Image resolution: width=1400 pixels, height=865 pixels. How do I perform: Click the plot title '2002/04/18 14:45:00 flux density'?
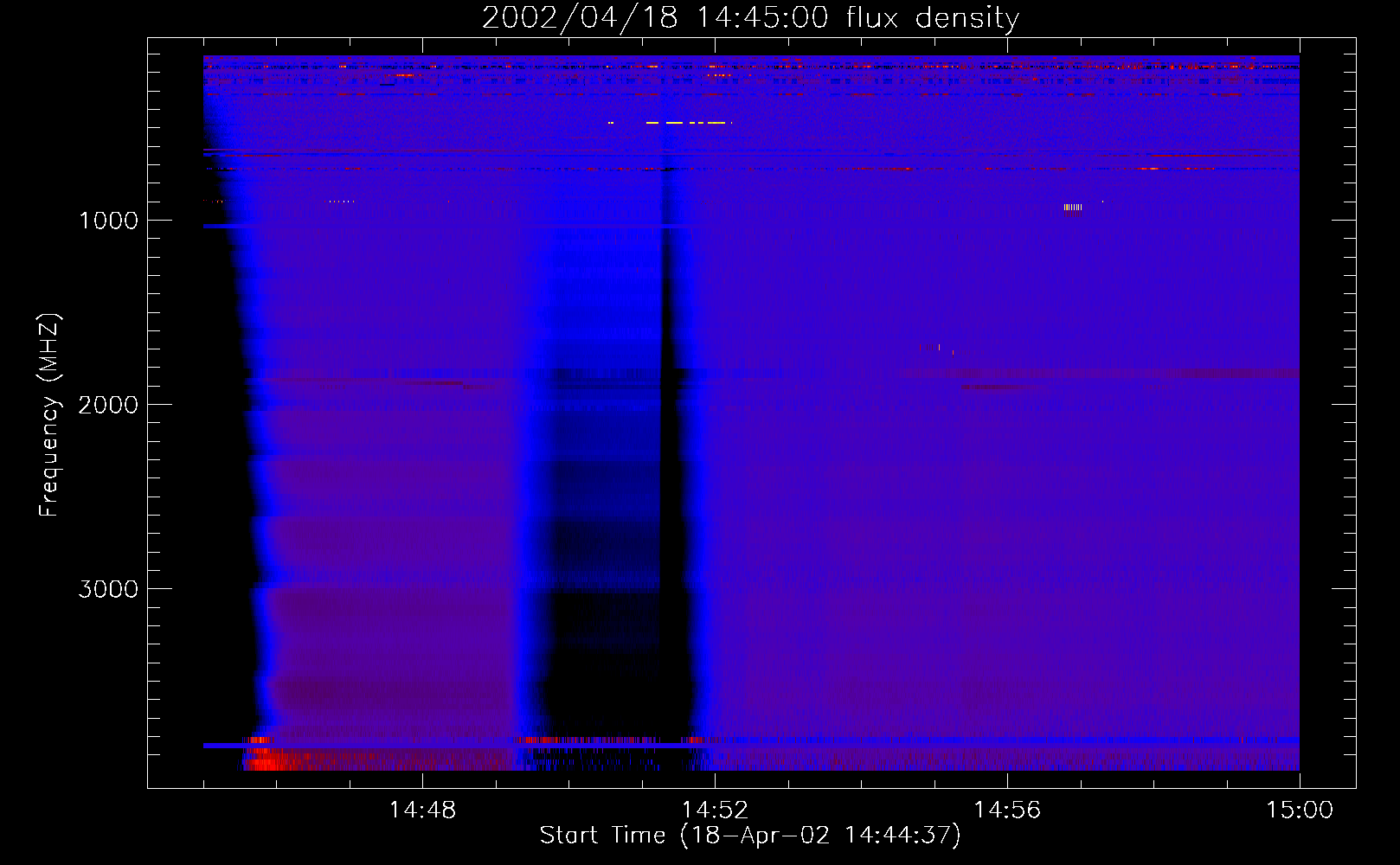pos(750,18)
